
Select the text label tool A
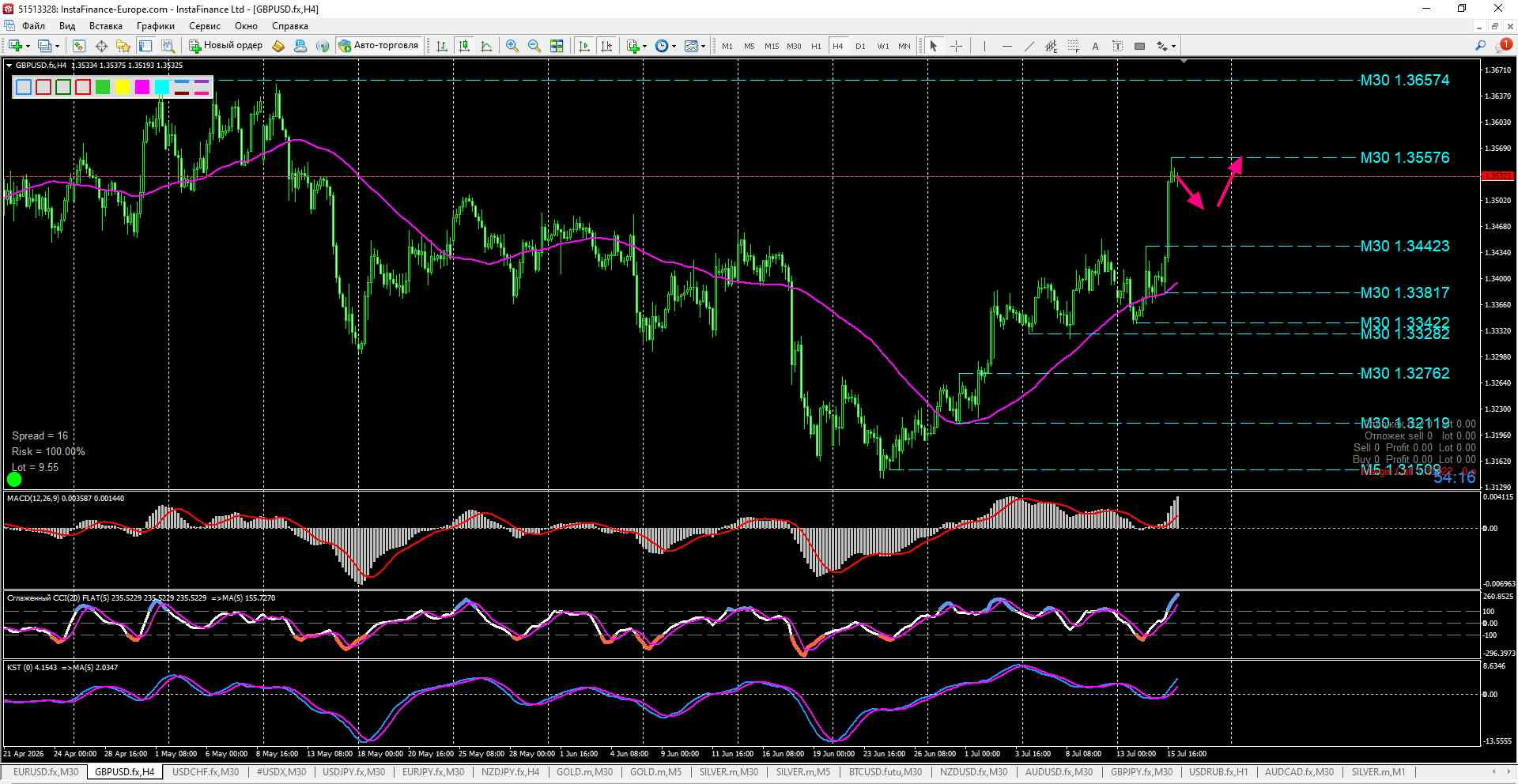tap(1095, 46)
